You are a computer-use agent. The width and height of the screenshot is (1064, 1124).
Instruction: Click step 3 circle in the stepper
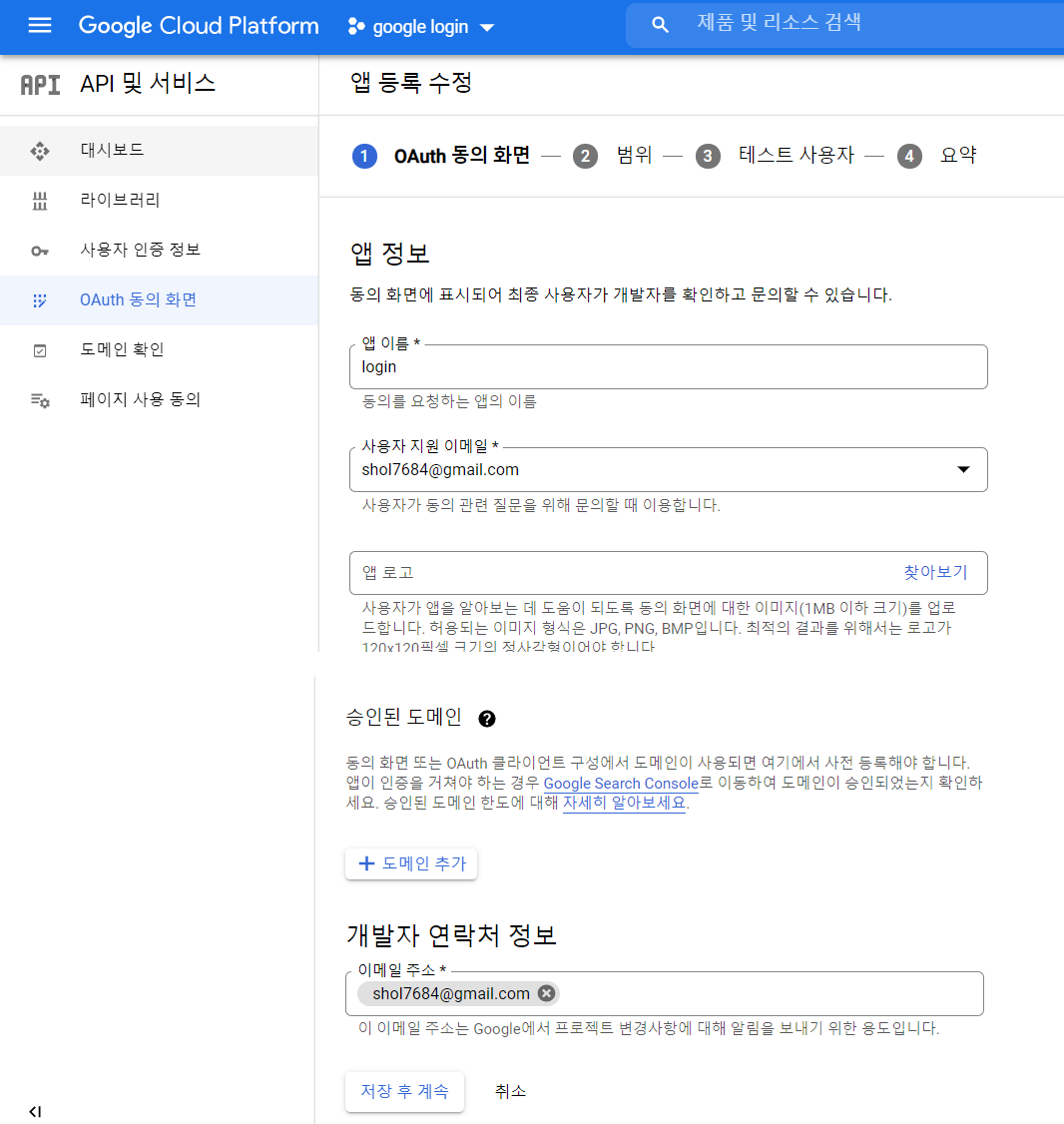coord(708,156)
